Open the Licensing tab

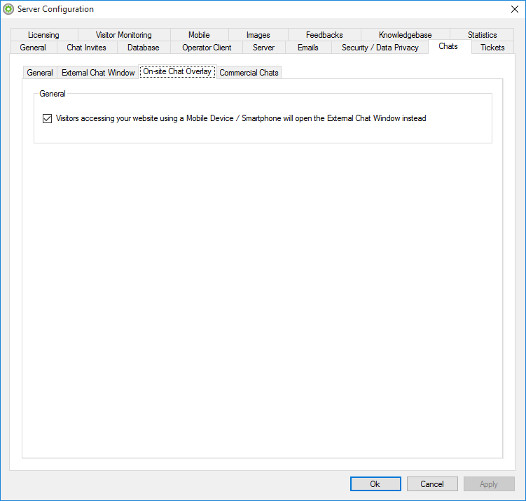click(x=44, y=35)
